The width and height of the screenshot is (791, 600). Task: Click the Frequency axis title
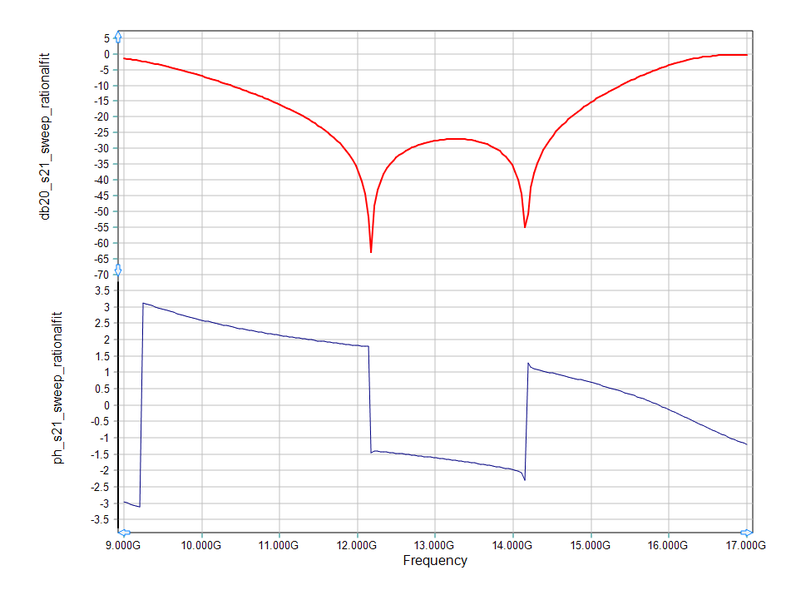pyautogui.click(x=435, y=560)
